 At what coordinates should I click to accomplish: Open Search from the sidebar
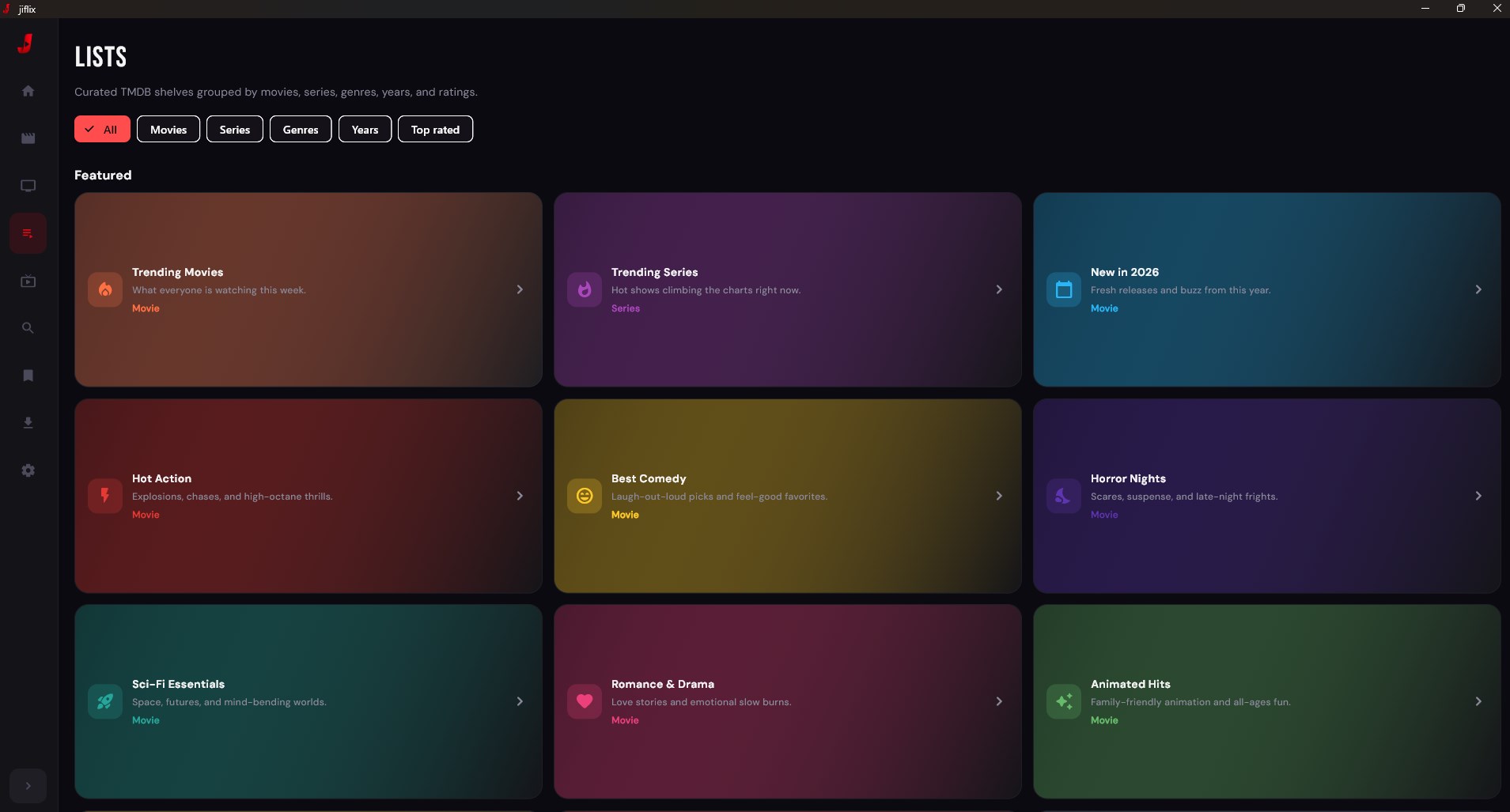(x=28, y=328)
